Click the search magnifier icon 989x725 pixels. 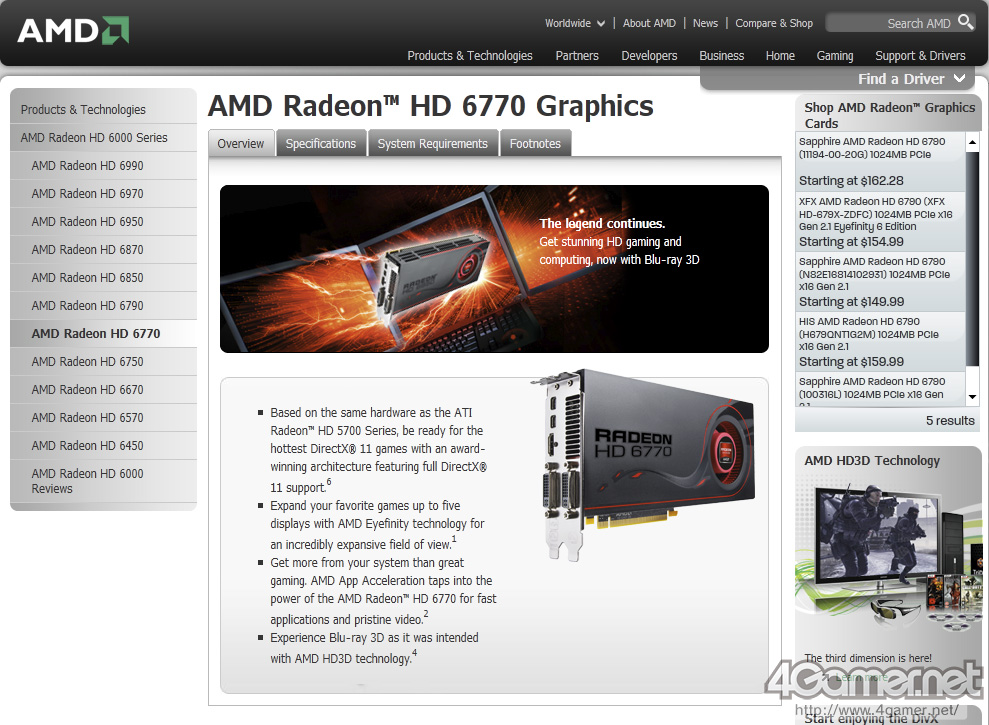965,22
